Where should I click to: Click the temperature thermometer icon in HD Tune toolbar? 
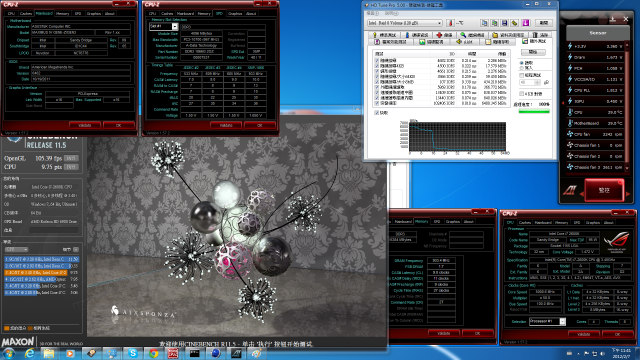click(450, 23)
